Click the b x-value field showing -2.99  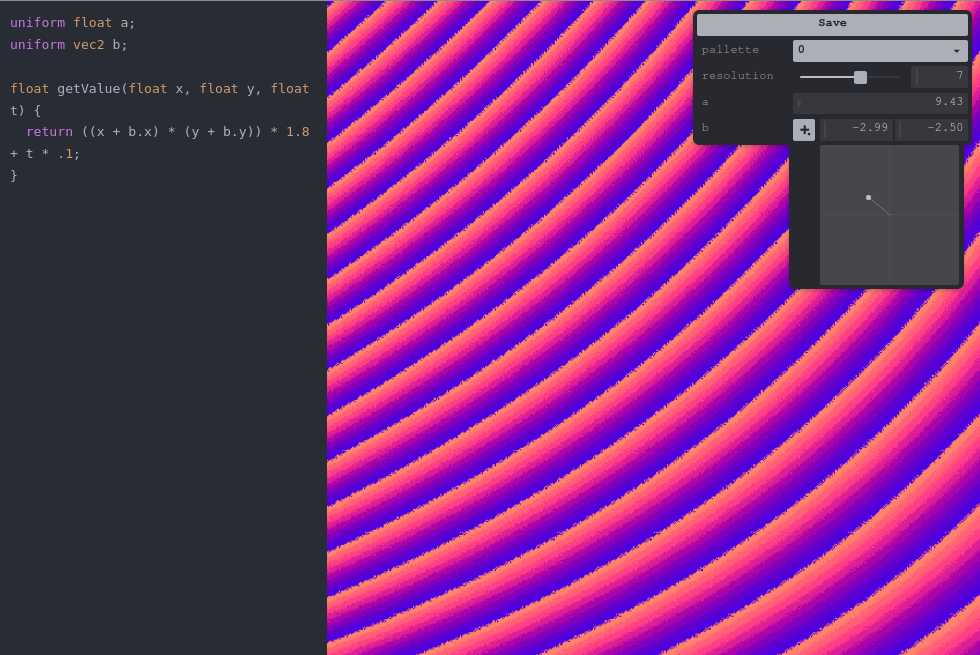(857, 128)
